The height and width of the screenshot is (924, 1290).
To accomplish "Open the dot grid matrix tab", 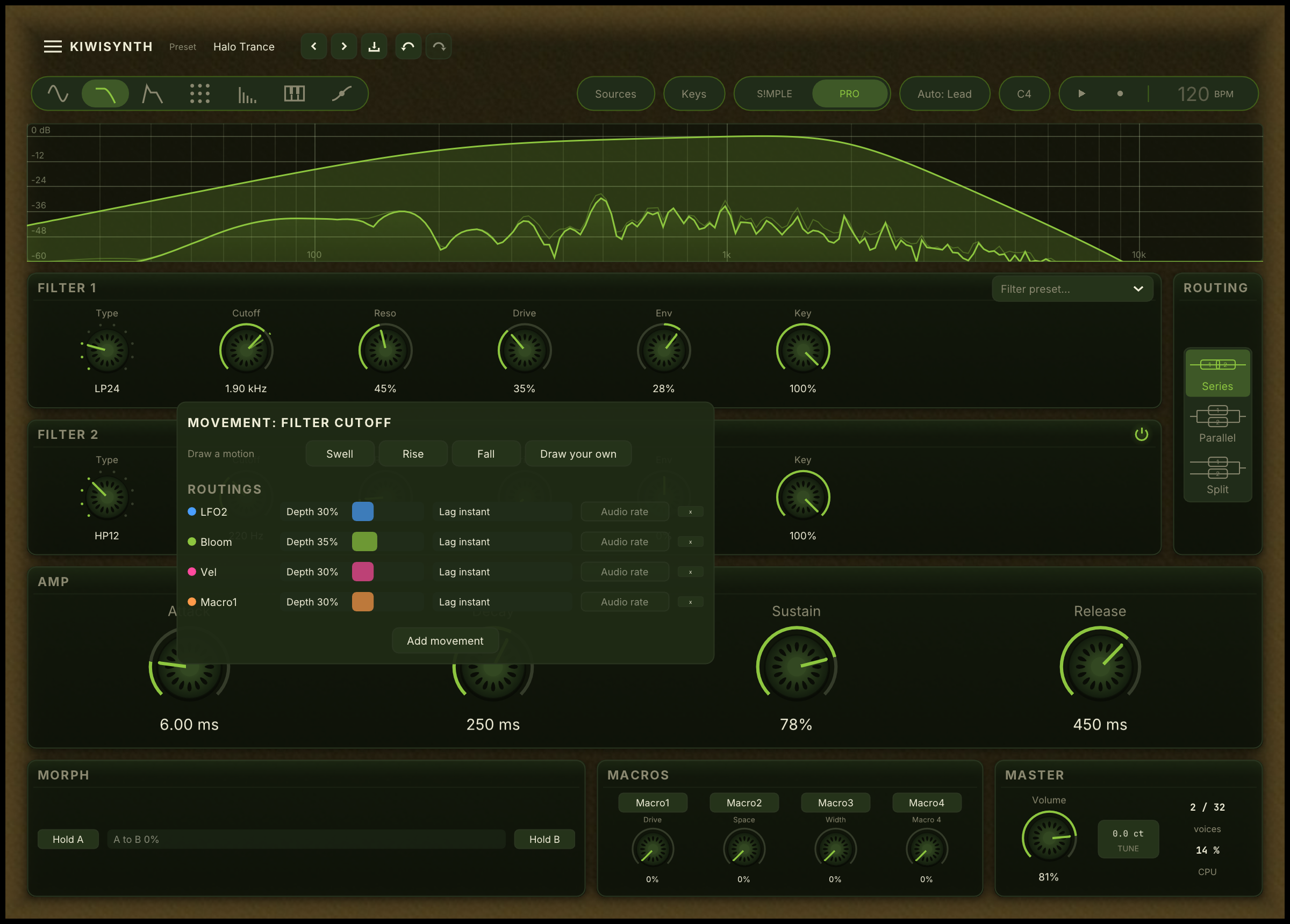I will (199, 94).
